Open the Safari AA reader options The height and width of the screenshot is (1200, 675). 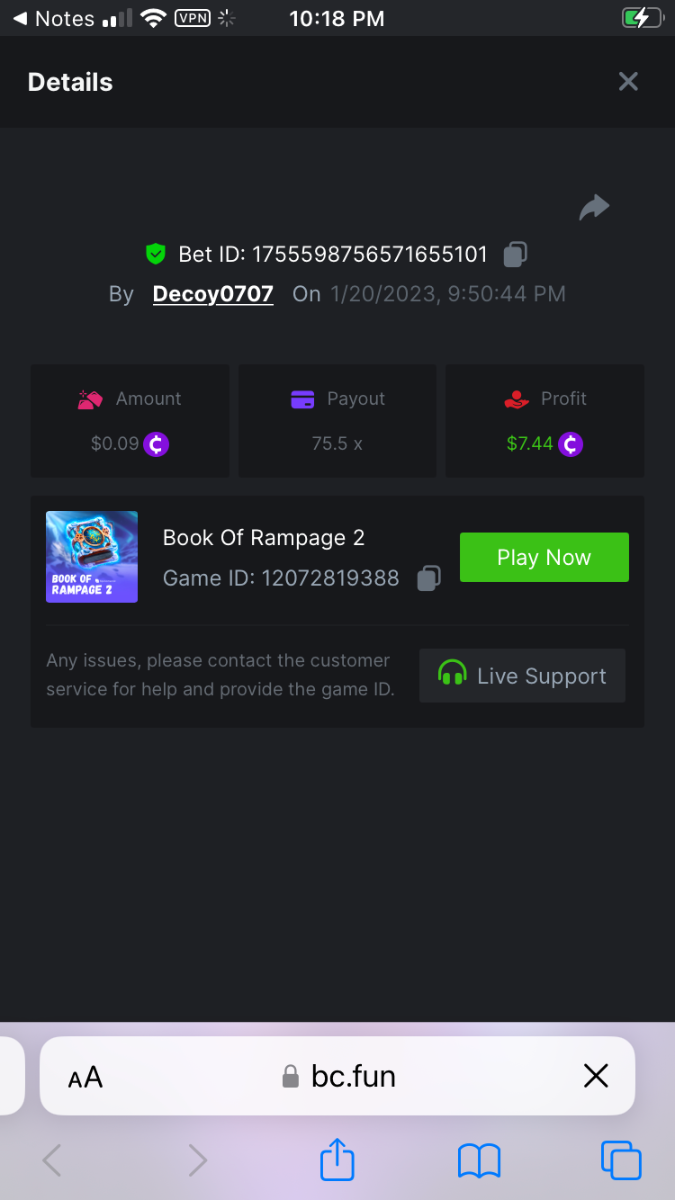[x=86, y=1076]
